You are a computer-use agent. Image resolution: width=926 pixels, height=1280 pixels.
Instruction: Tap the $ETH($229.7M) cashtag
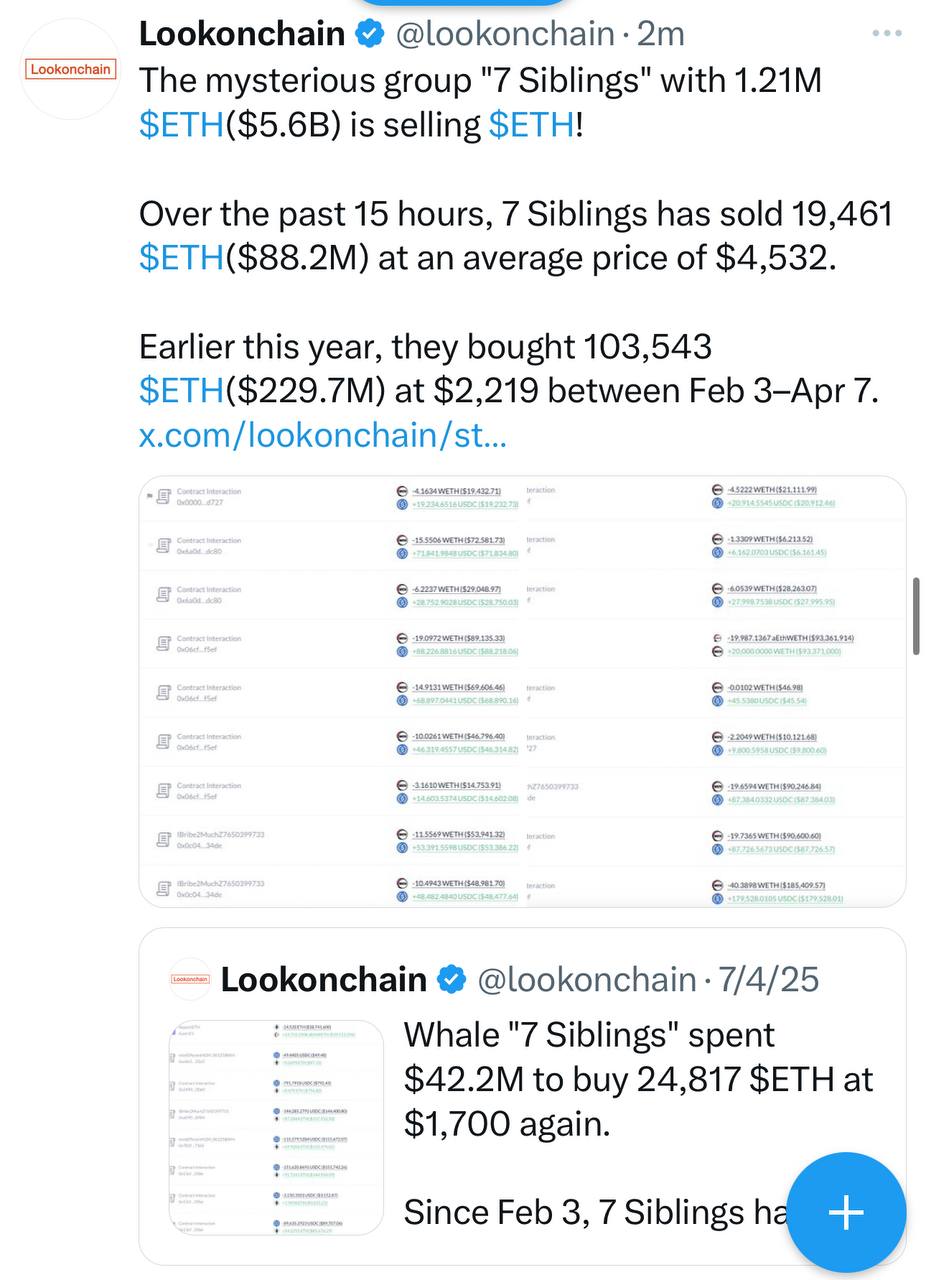[x=181, y=390]
